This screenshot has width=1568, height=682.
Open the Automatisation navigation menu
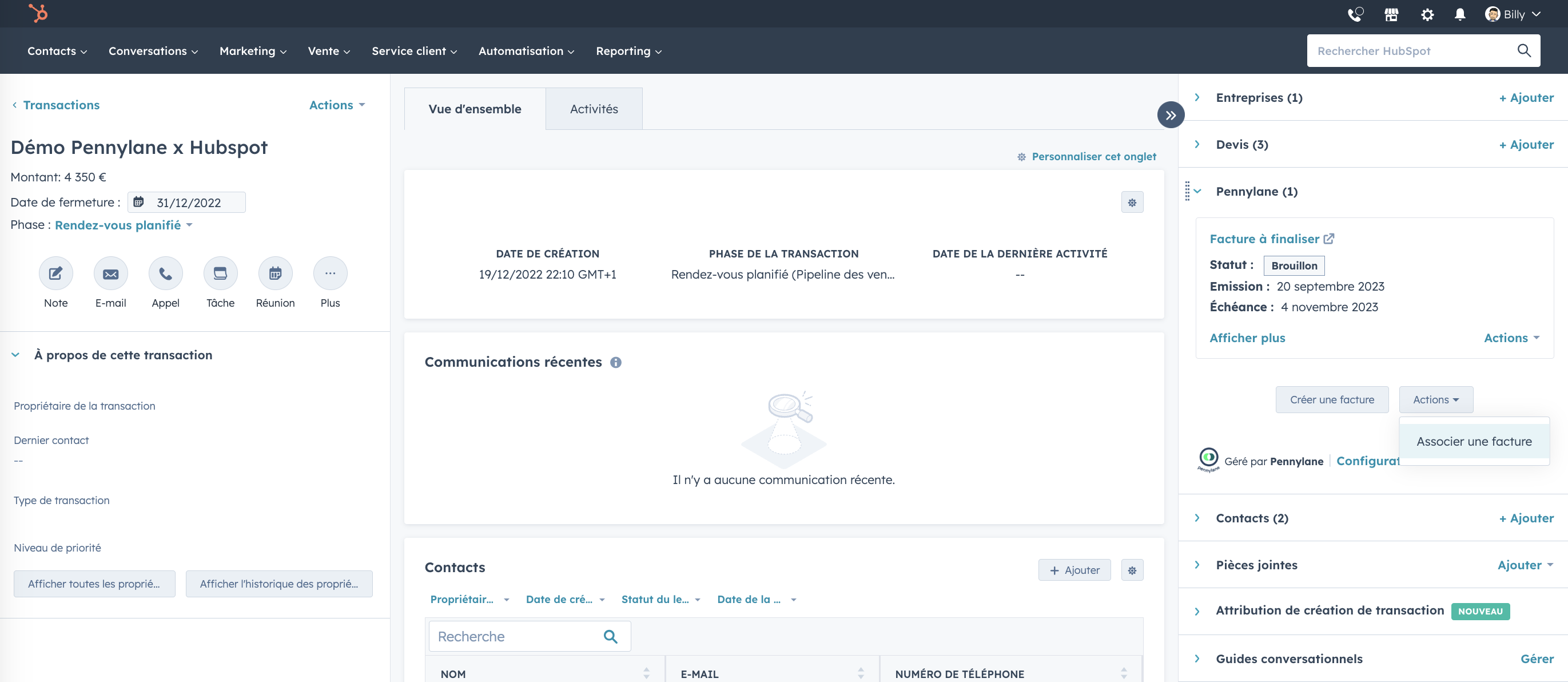coord(527,51)
